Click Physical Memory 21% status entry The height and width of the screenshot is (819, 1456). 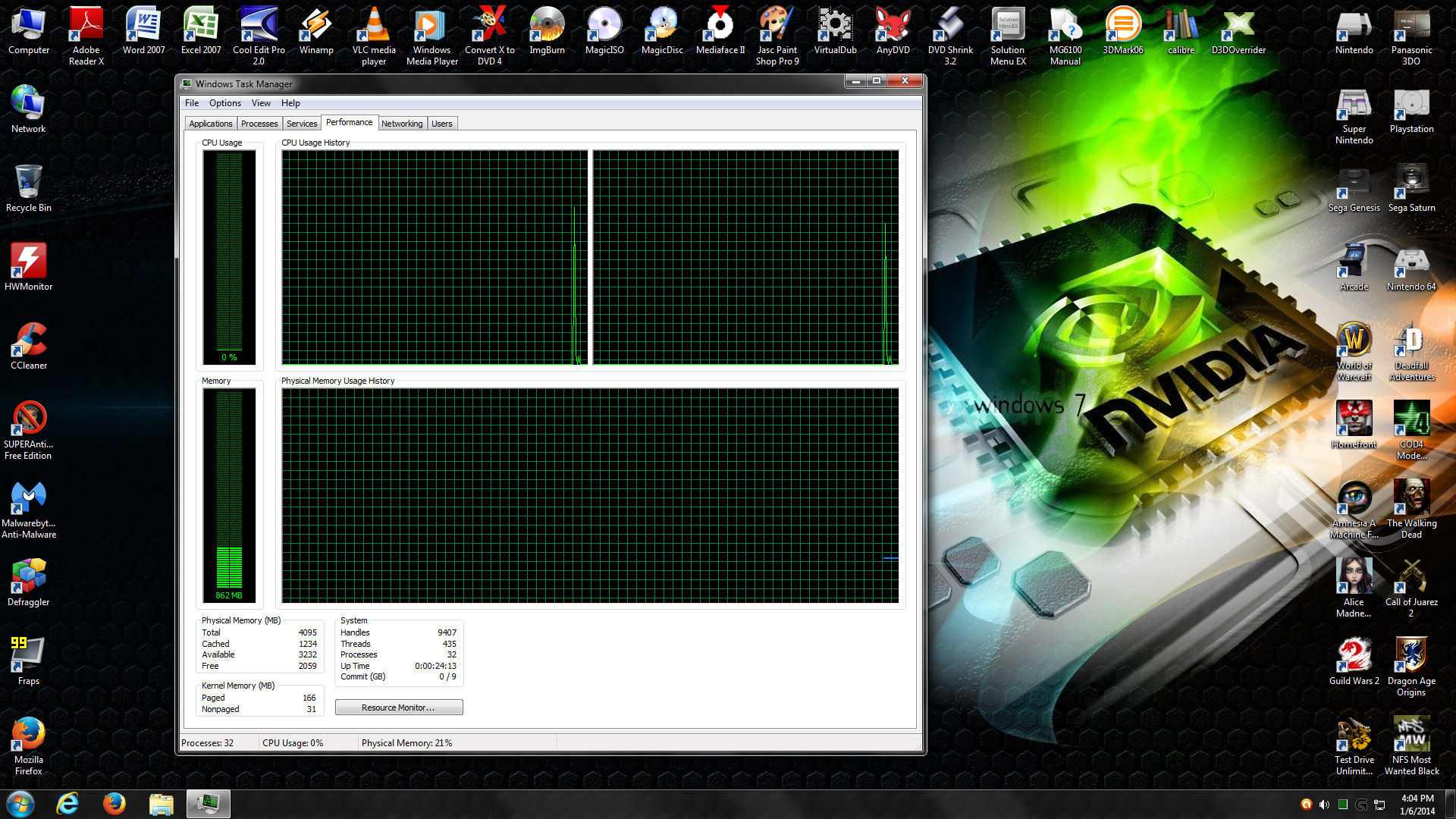coord(406,743)
